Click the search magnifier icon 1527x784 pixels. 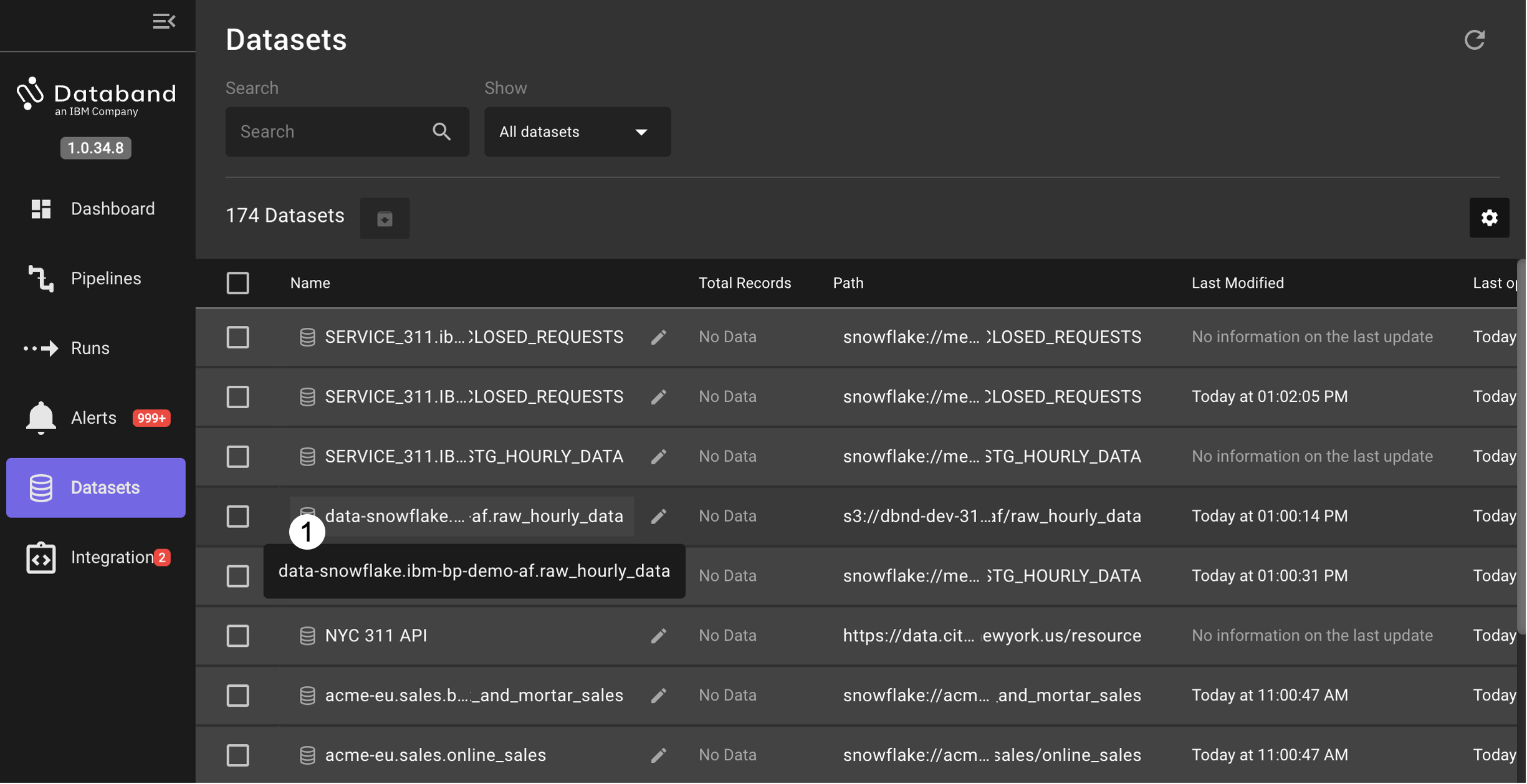[441, 131]
